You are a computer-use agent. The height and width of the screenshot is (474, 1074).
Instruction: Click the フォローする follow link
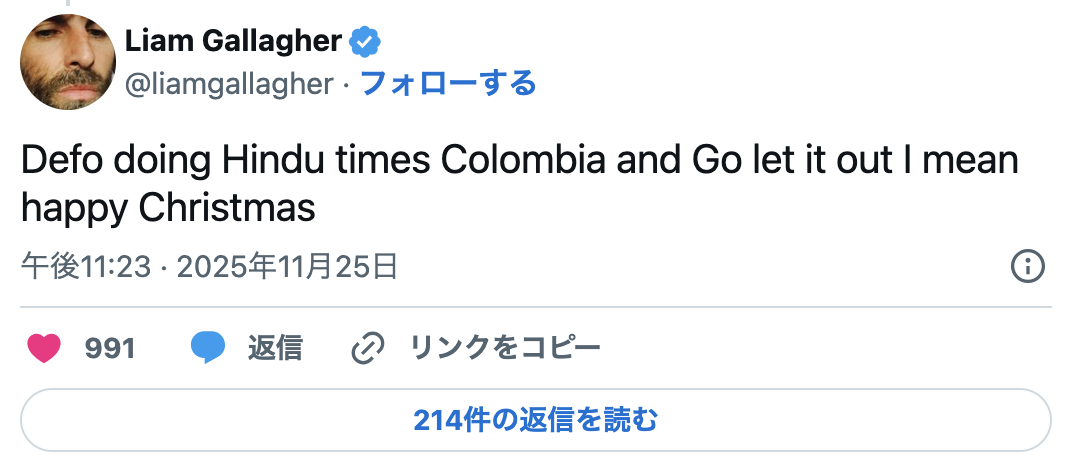(447, 84)
